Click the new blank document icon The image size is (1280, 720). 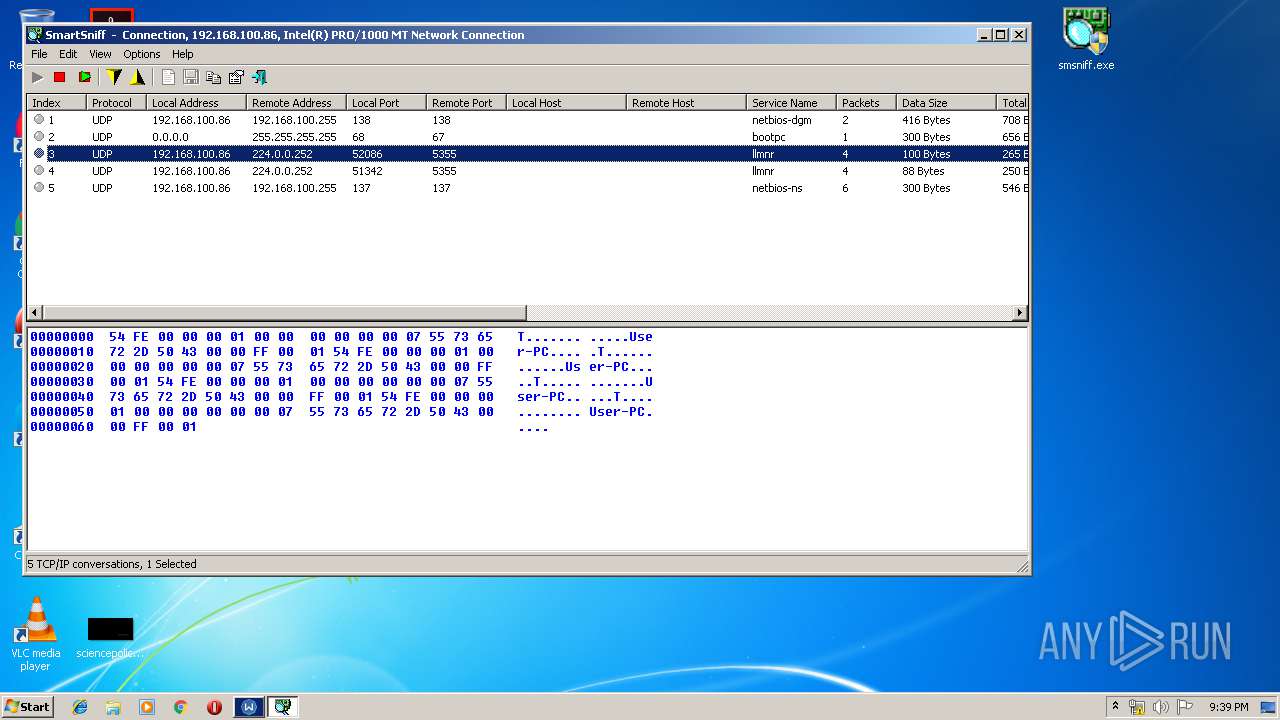[x=168, y=77]
